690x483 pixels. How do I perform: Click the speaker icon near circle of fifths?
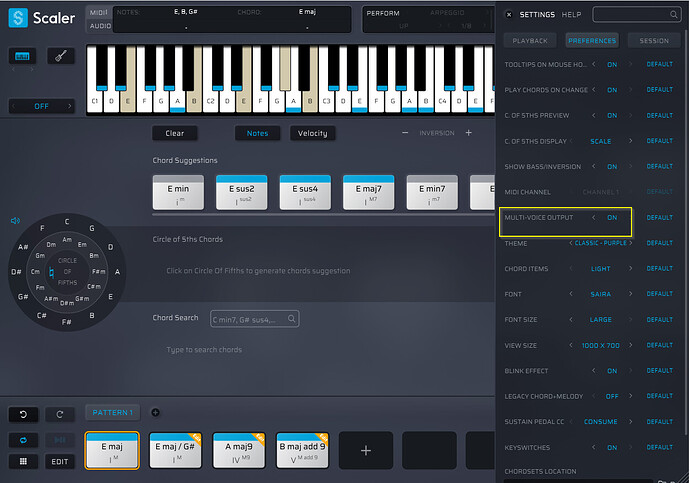click(15, 220)
